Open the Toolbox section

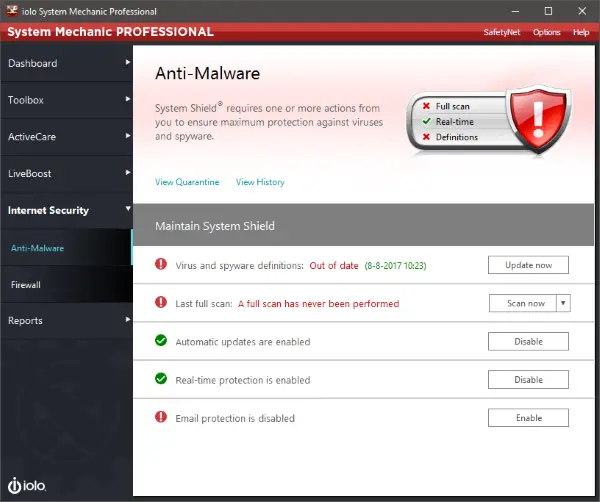(67, 100)
